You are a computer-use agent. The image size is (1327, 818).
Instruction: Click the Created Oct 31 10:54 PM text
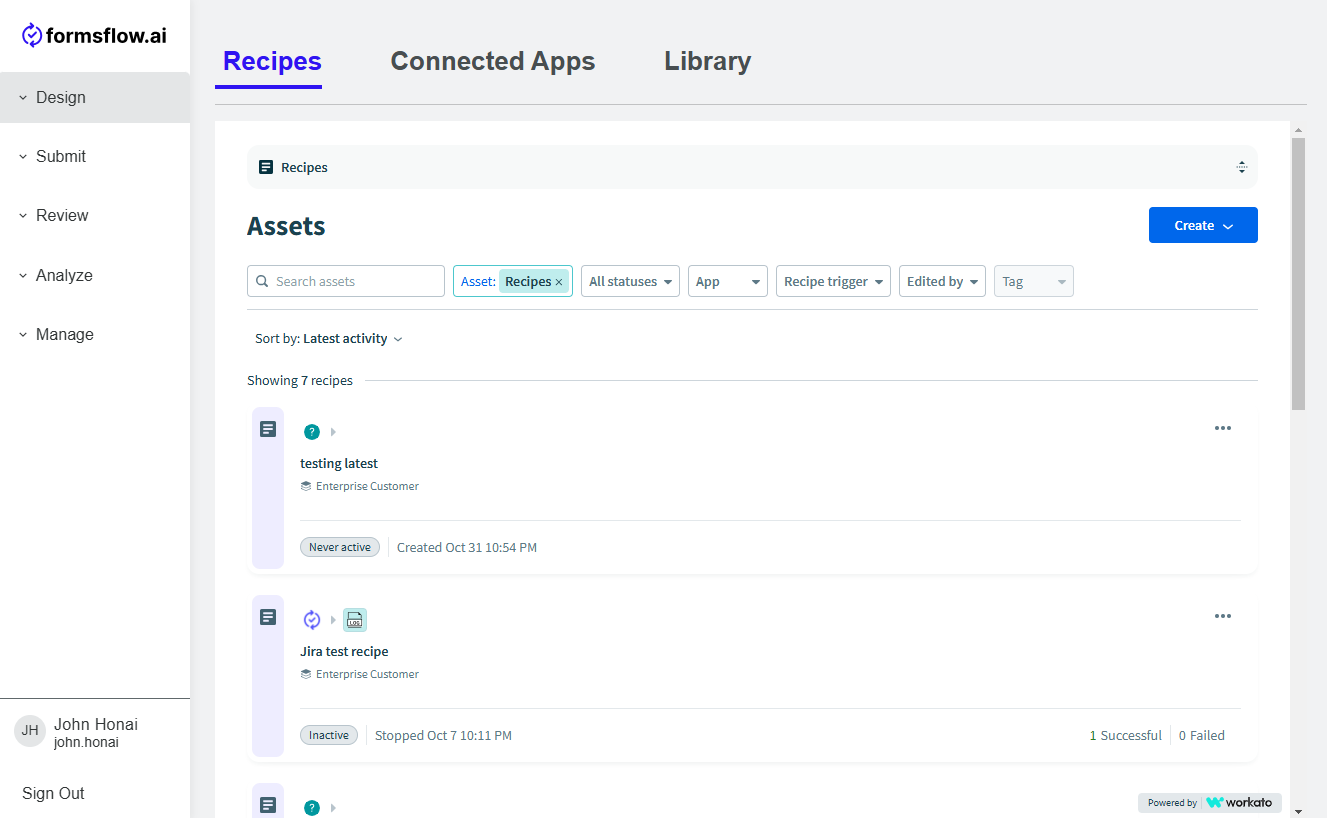467,547
